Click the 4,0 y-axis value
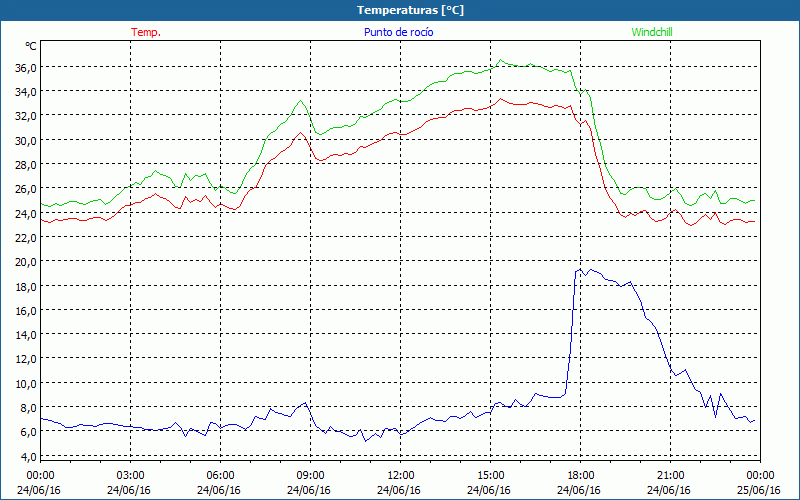This screenshot has width=800, height=500. coord(29,457)
